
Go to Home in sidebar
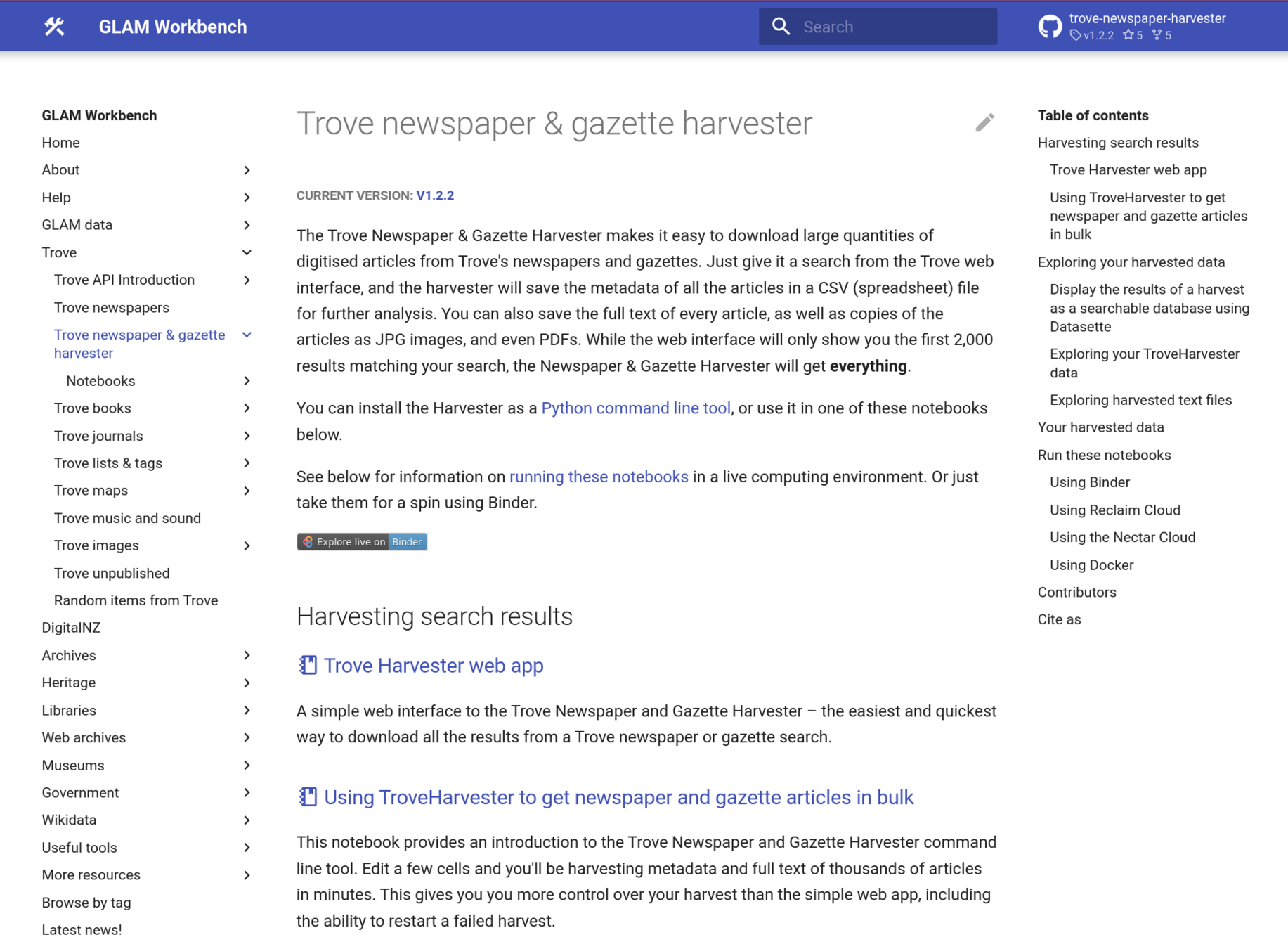(60, 143)
